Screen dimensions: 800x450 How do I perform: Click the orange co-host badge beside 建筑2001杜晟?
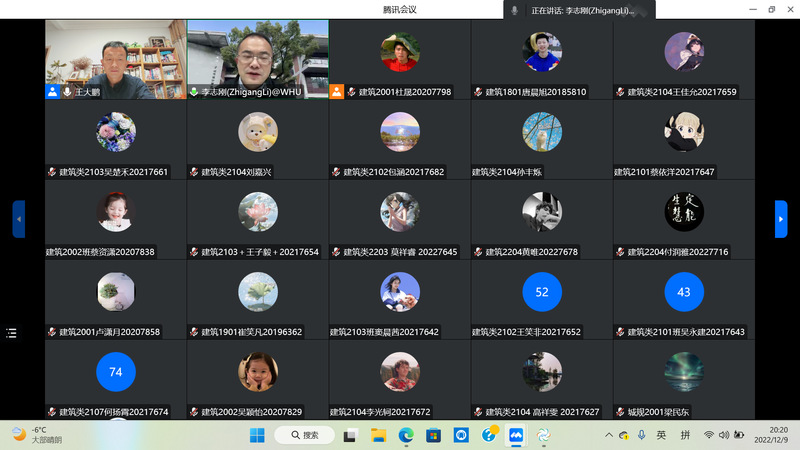coord(337,91)
